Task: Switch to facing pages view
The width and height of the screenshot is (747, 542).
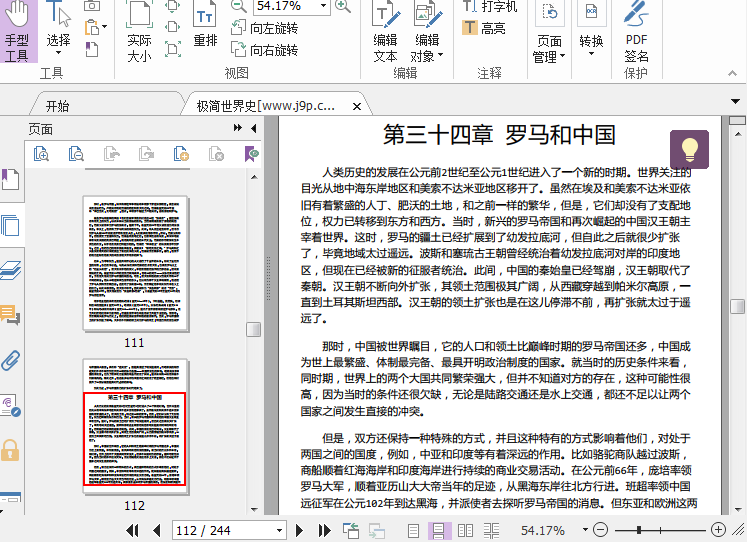Action: click(x=465, y=530)
